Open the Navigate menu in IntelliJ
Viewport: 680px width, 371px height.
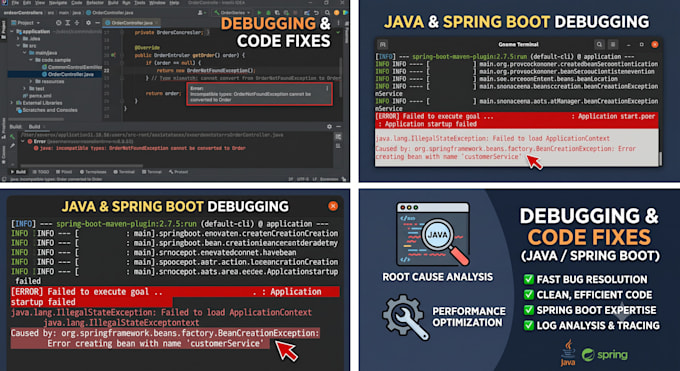[58, 3]
